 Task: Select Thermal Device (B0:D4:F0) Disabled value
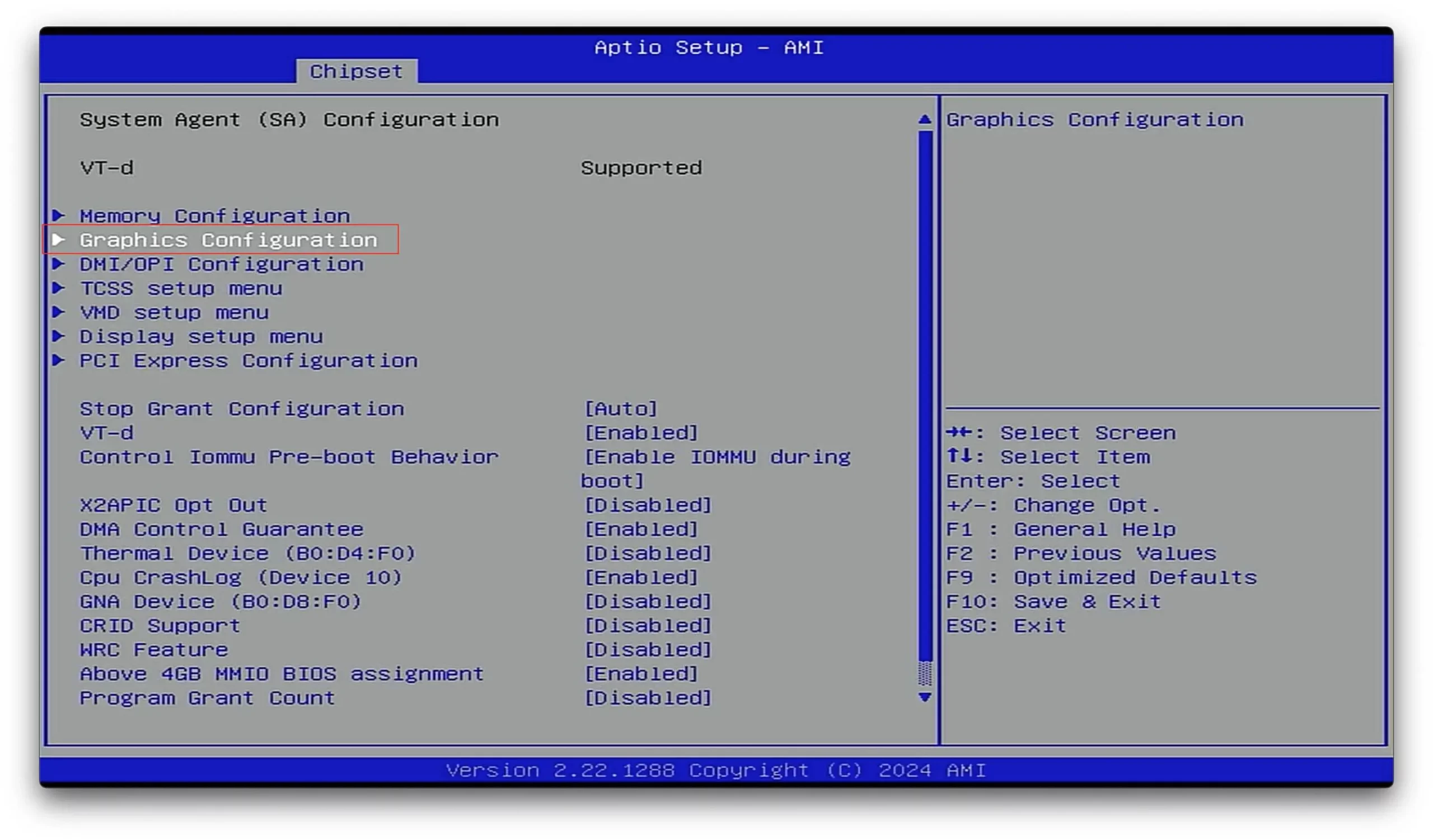(648, 553)
